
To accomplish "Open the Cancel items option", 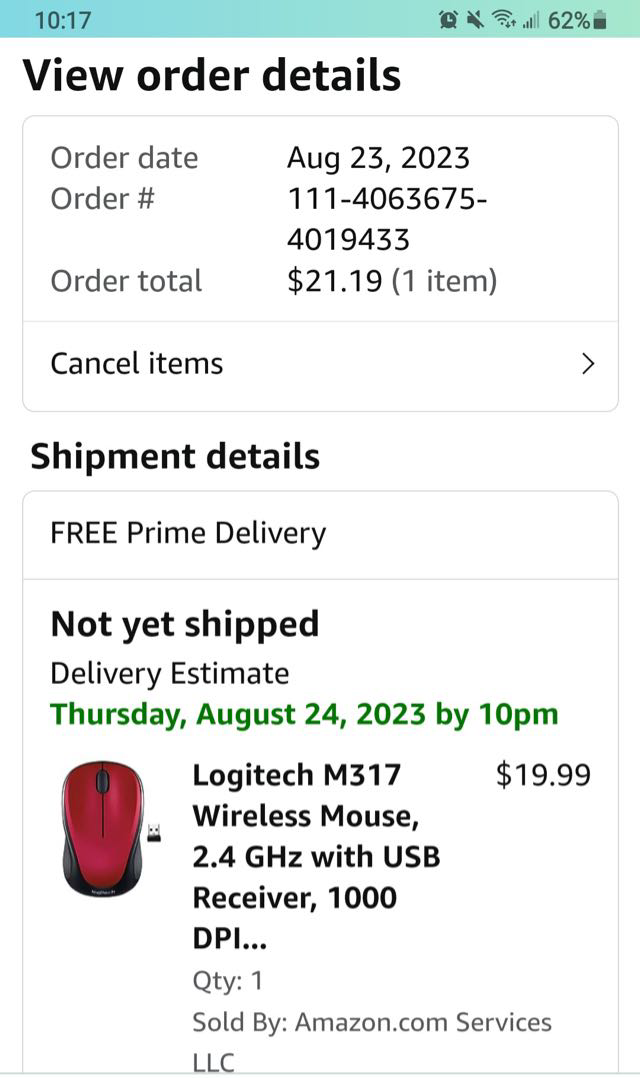I will click(137, 364).
